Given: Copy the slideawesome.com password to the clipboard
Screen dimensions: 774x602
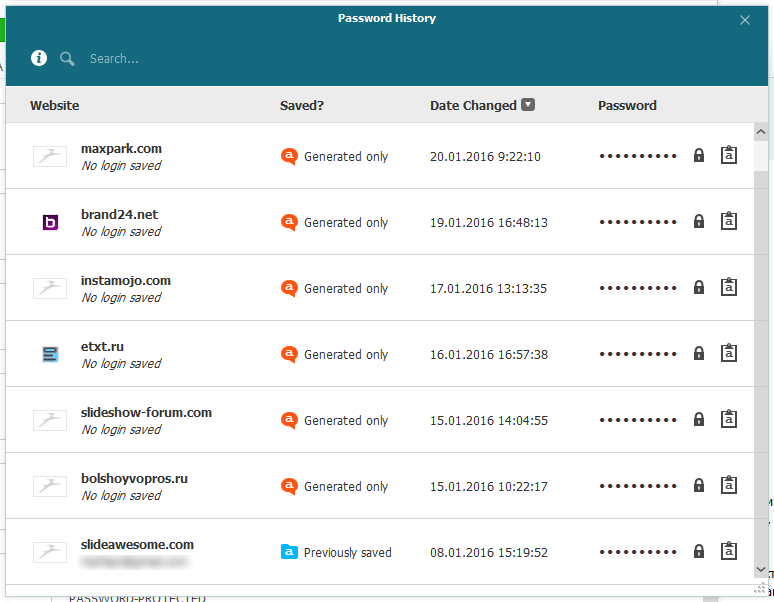Looking at the screenshot, I should pos(729,551).
